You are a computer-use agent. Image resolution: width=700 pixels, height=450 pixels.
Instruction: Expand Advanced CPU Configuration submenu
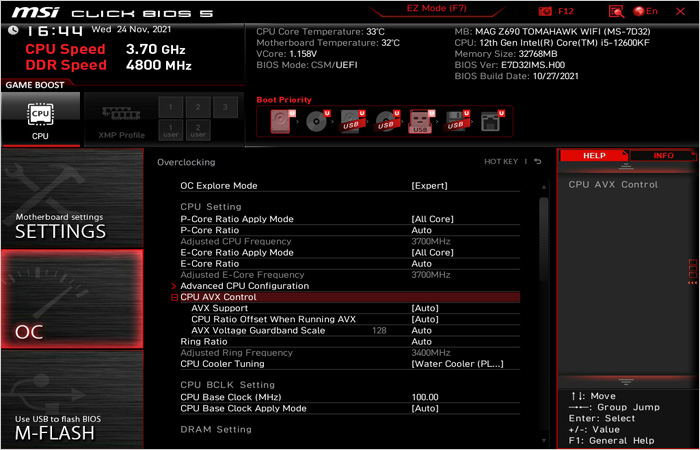click(x=244, y=286)
